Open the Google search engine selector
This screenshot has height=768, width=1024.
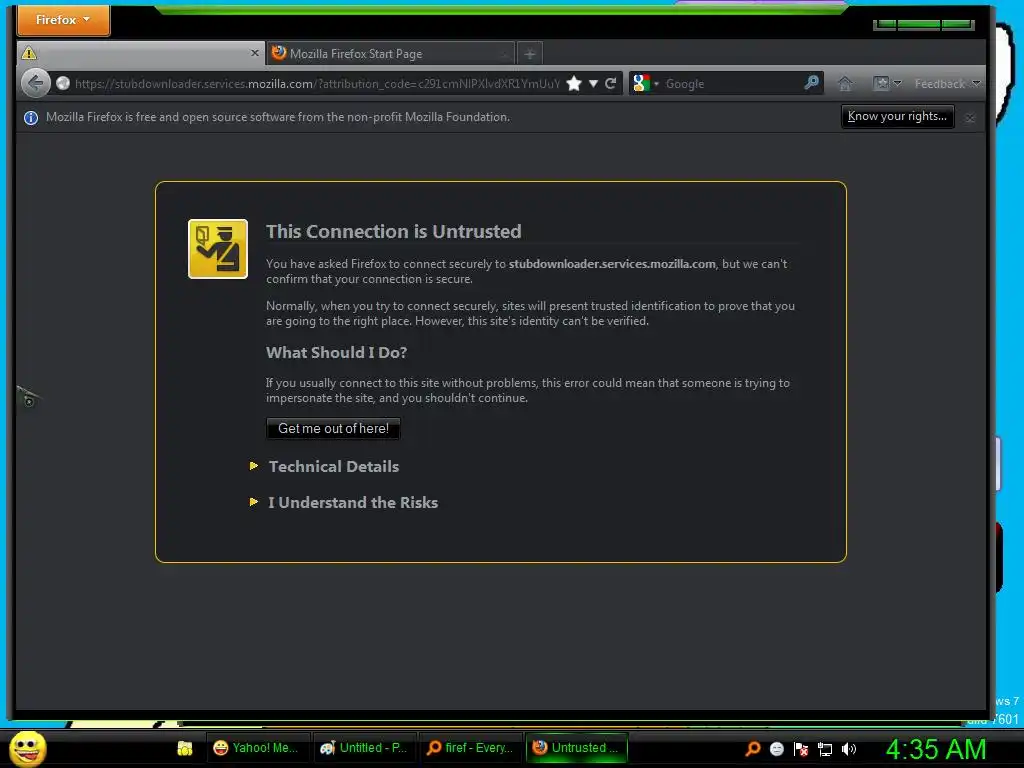(646, 83)
